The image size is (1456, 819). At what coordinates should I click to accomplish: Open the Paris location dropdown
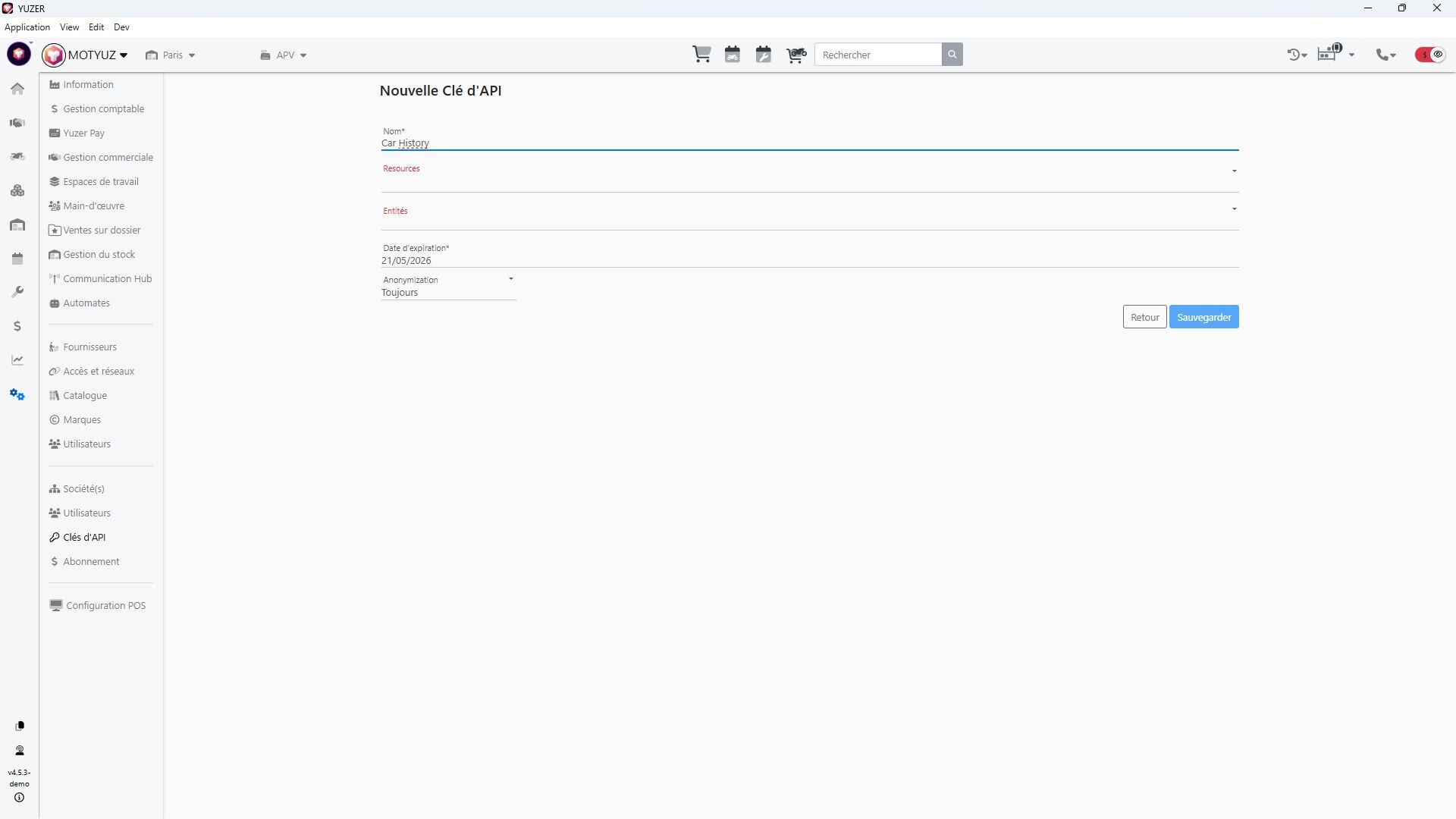(171, 55)
